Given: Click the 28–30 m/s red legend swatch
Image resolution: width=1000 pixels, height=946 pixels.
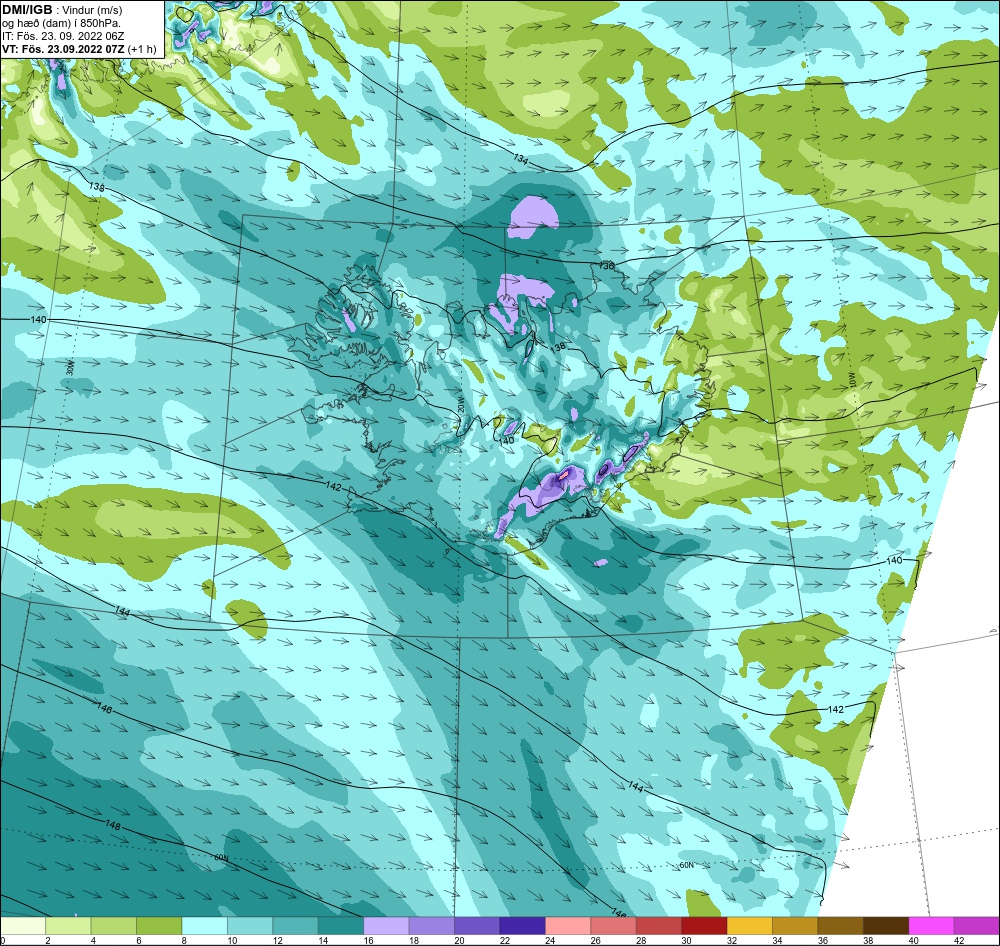Looking at the screenshot, I should pos(659,926).
